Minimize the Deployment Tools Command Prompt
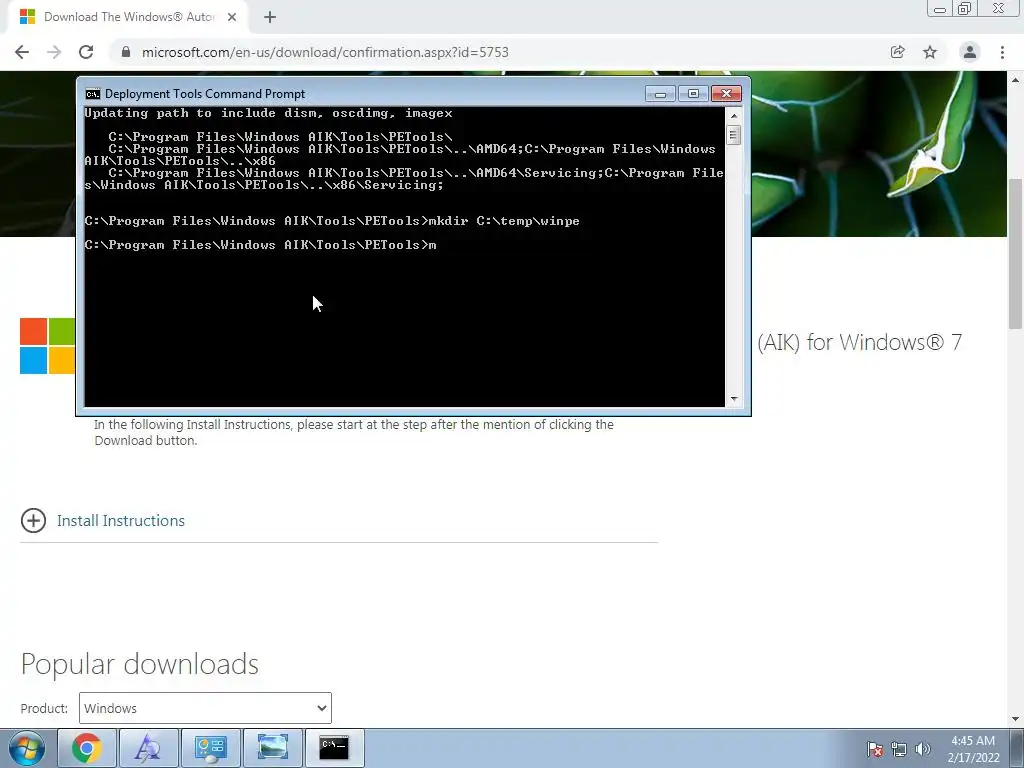Image resolution: width=1024 pixels, height=768 pixels. coord(660,94)
